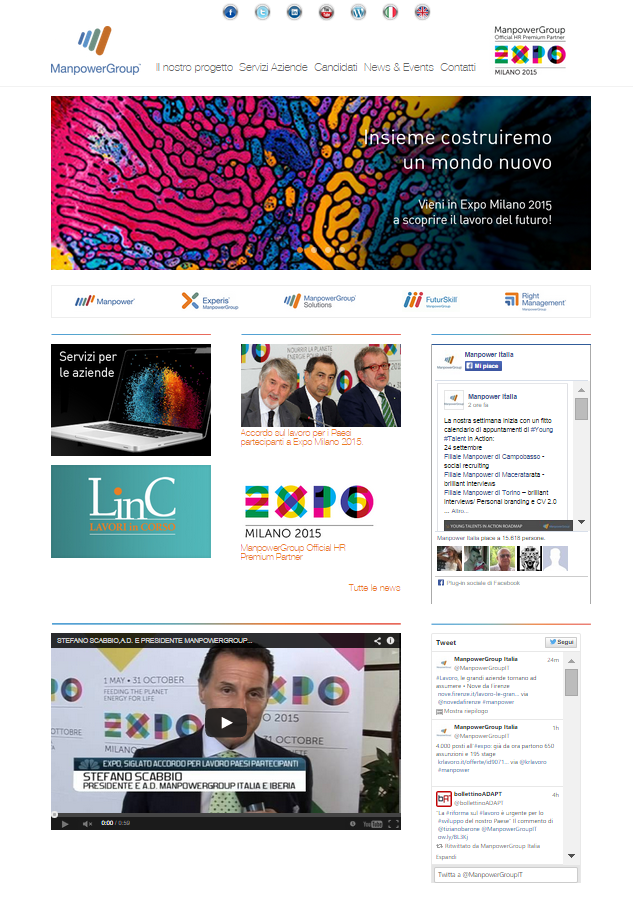Open the Manpower brand logo in the brand strip
The image size is (633, 901).
[x=105, y=301]
